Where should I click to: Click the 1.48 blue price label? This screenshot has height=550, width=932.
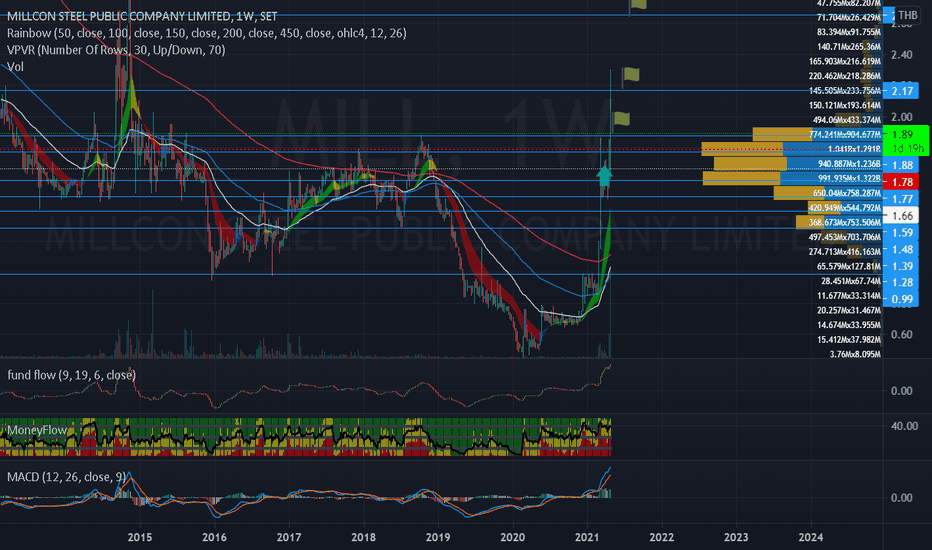[901, 249]
